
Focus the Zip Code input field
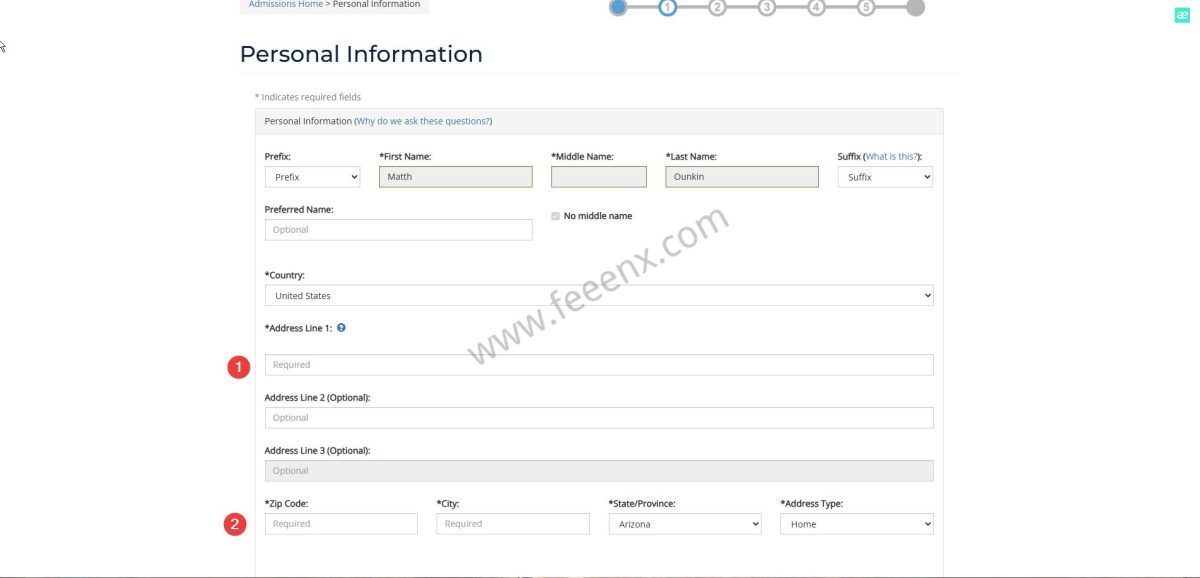(341, 524)
